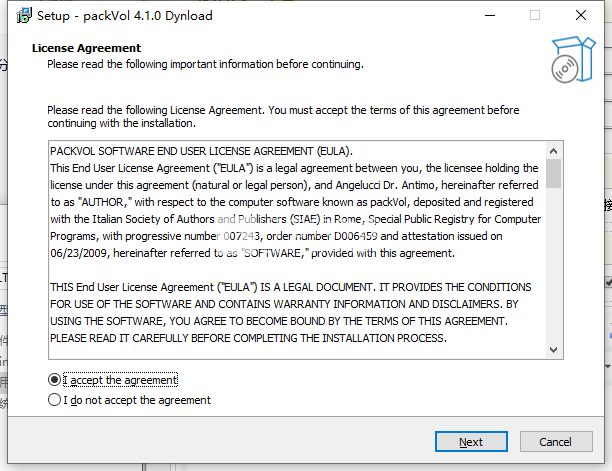Click the box and disc installer graphic
The height and width of the screenshot is (471, 612).
[x=573, y=59]
